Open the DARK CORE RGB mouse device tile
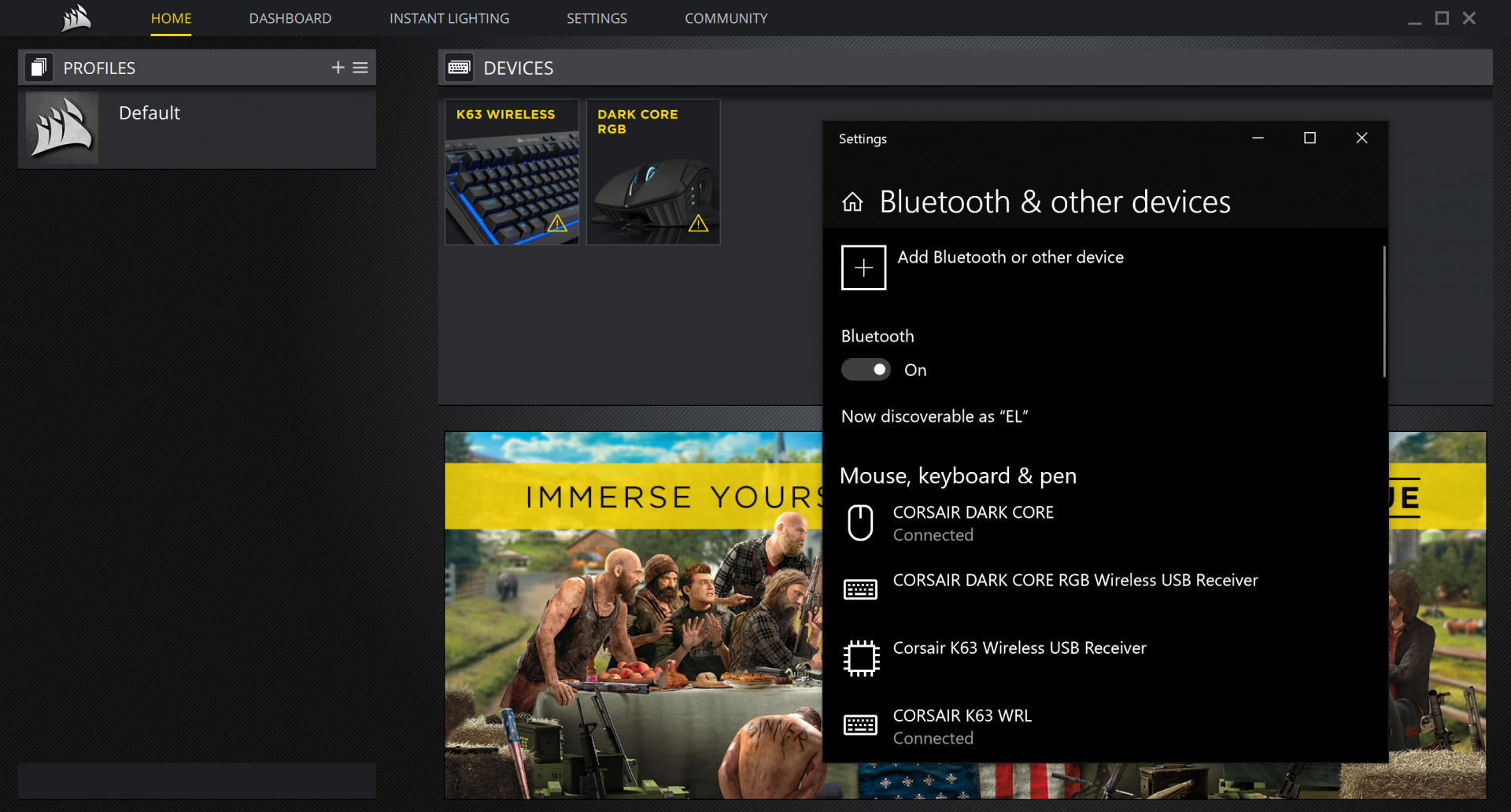This screenshot has height=812, width=1511. pyautogui.click(x=652, y=172)
